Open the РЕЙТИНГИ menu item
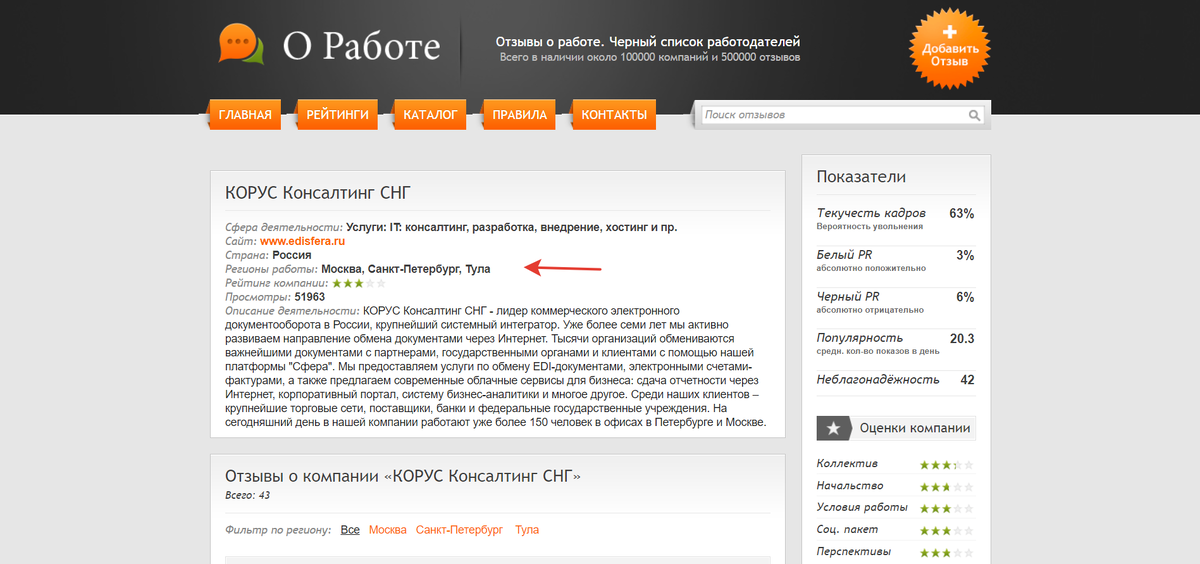 click(x=337, y=115)
